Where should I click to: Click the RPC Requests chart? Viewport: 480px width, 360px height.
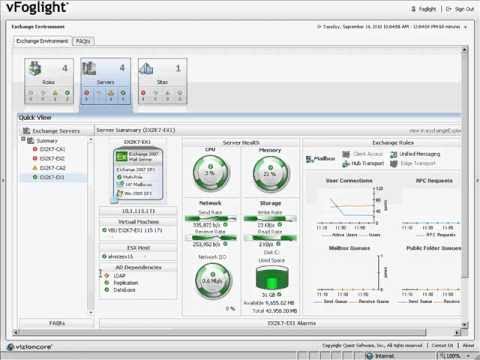pos(431,208)
